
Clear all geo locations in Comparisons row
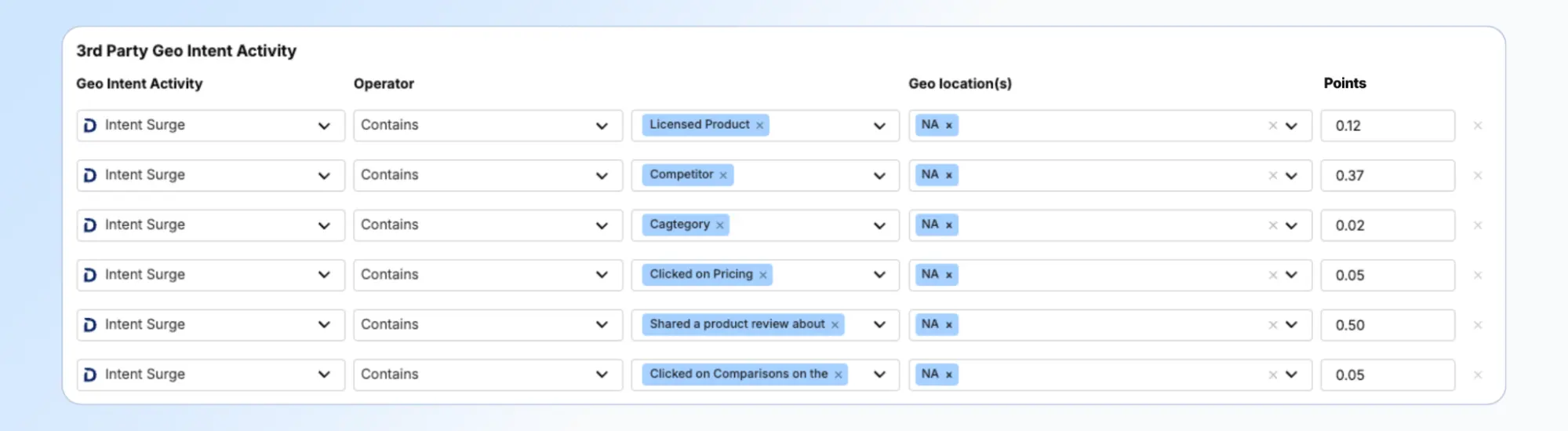[1272, 375]
